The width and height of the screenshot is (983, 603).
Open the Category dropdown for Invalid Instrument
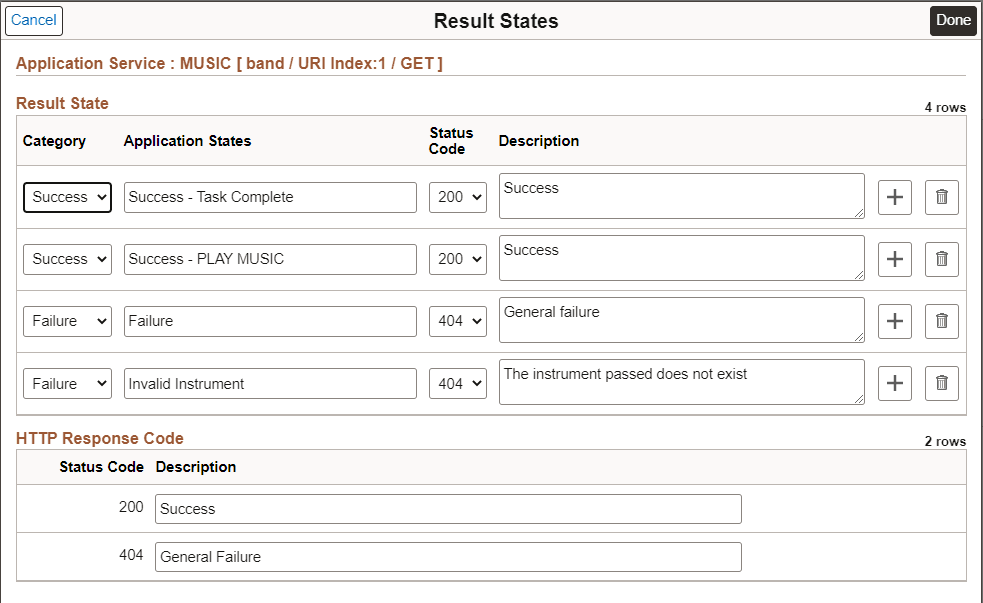coord(67,383)
